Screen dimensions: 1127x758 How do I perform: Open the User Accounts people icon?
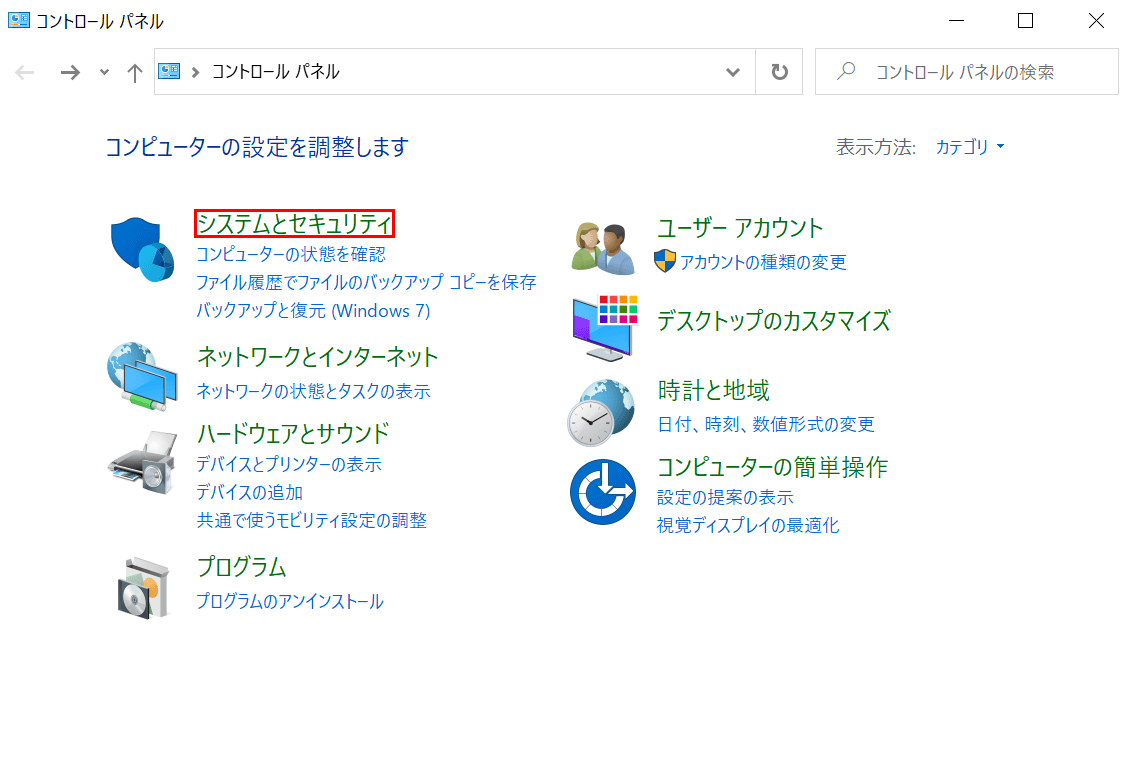pyautogui.click(x=603, y=249)
